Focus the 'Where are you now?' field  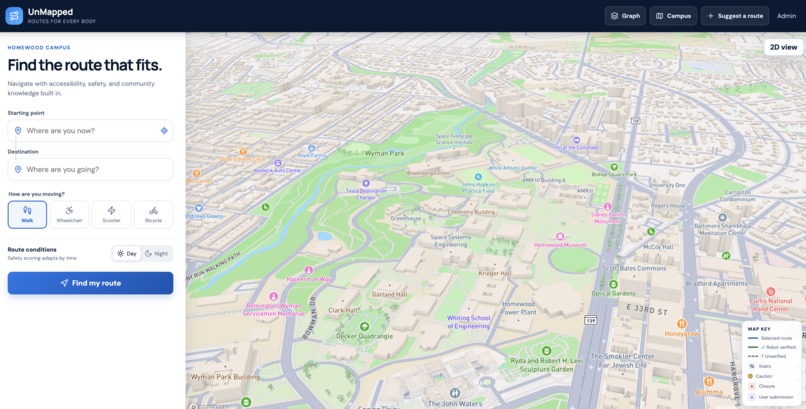tap(90, 131)
